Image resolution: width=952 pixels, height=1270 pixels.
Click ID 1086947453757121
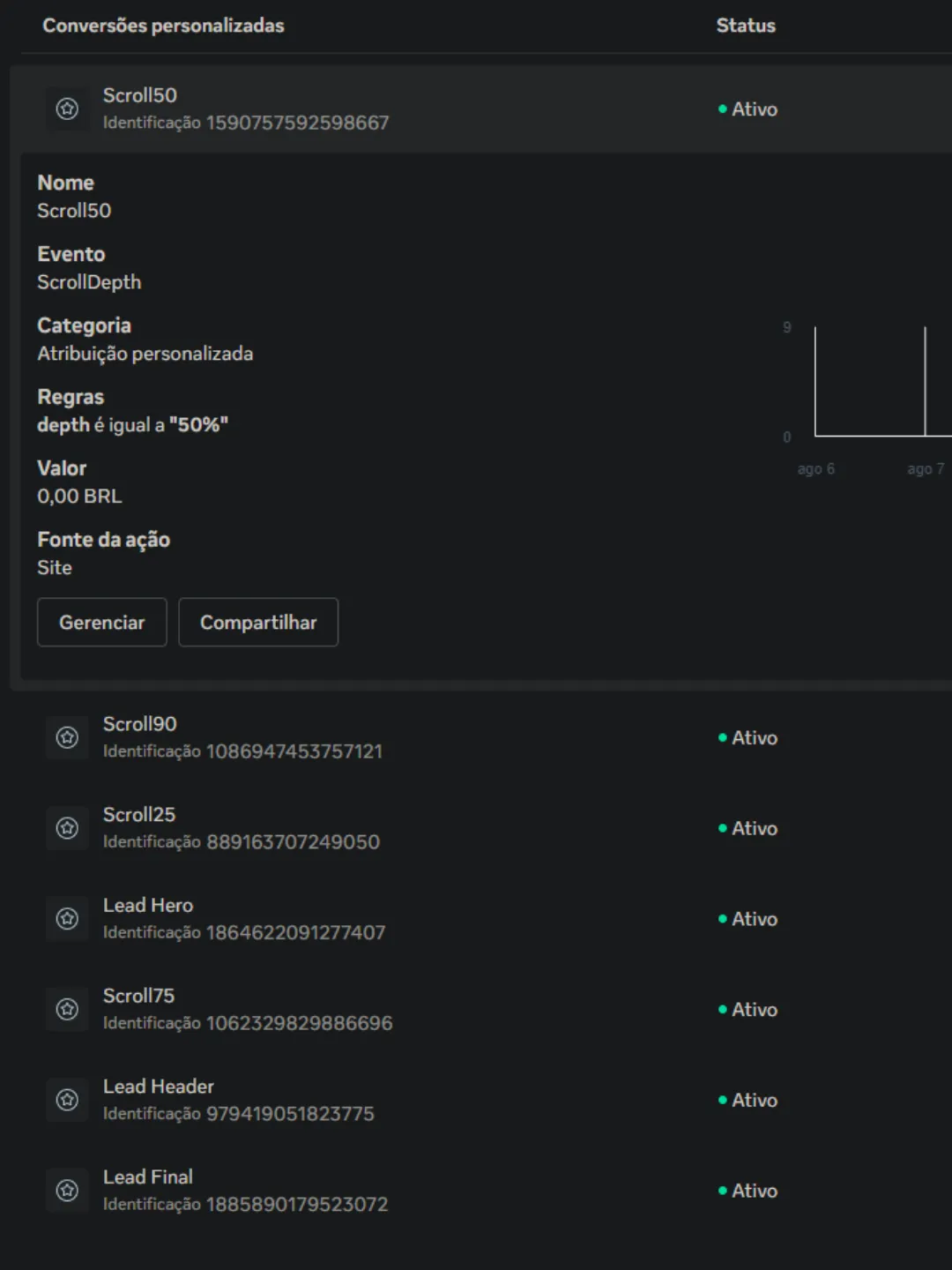pyautogui.click(x=294, y=751)
